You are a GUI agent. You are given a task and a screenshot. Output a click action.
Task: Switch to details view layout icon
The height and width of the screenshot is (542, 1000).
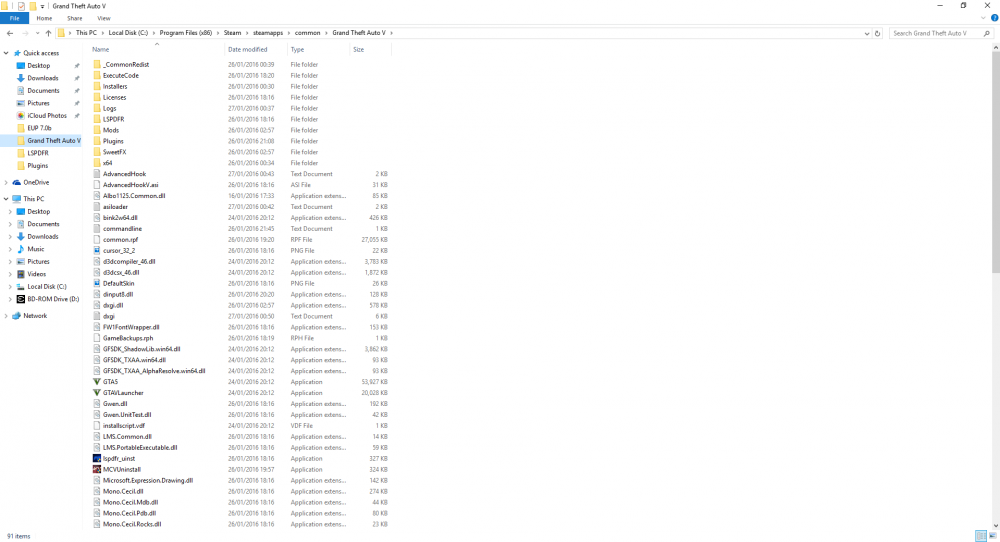click(981, 536)
